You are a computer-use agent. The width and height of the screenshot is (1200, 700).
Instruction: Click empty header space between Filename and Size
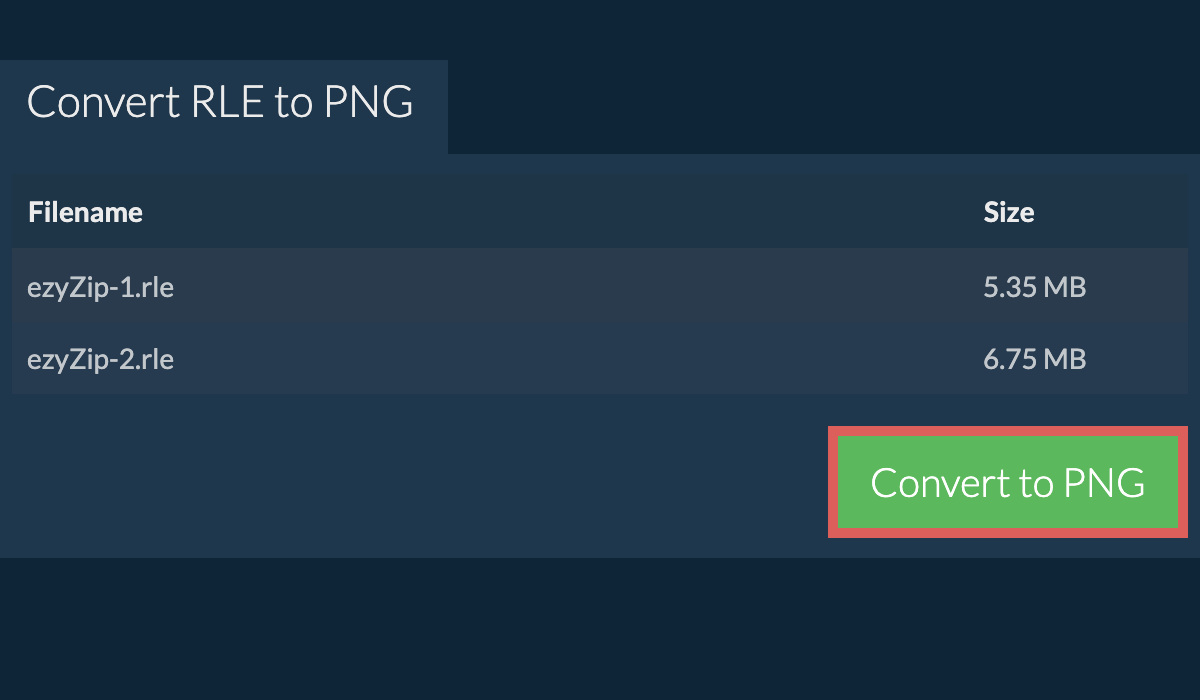pyautogui.click(x=560, y=212)
